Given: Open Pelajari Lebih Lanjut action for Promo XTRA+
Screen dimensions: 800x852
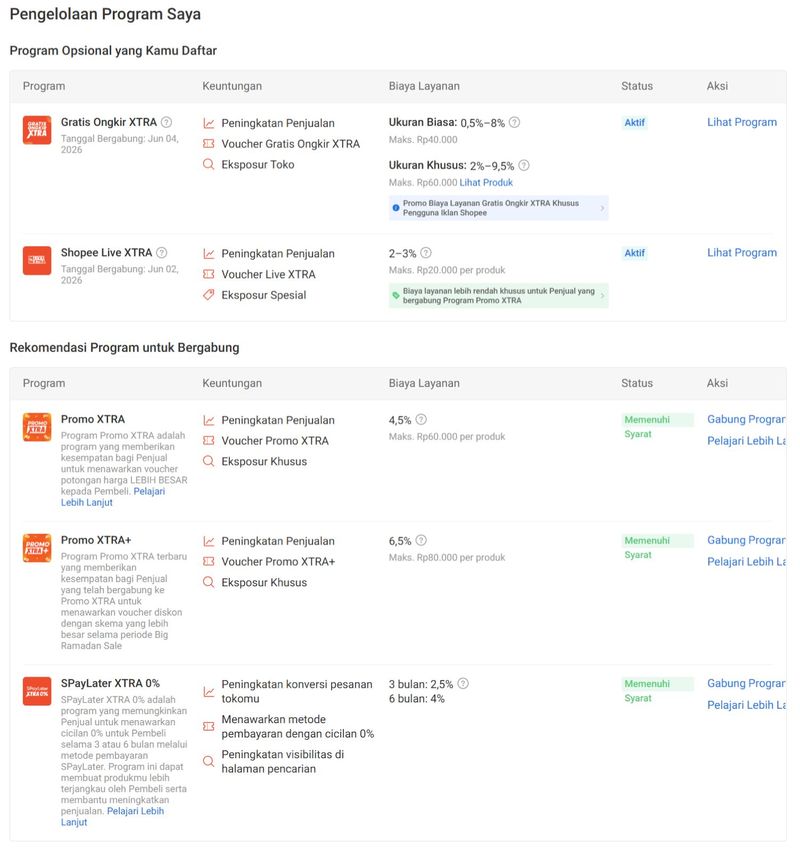Looking at the screenshot, I should [x=746, y=562].
